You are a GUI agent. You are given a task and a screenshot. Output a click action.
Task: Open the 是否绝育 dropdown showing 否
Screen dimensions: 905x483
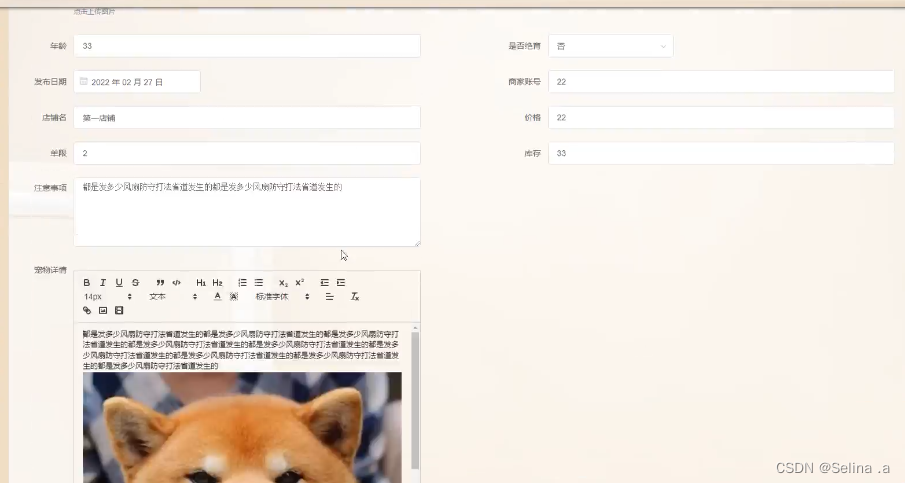(x=611, y=46)
